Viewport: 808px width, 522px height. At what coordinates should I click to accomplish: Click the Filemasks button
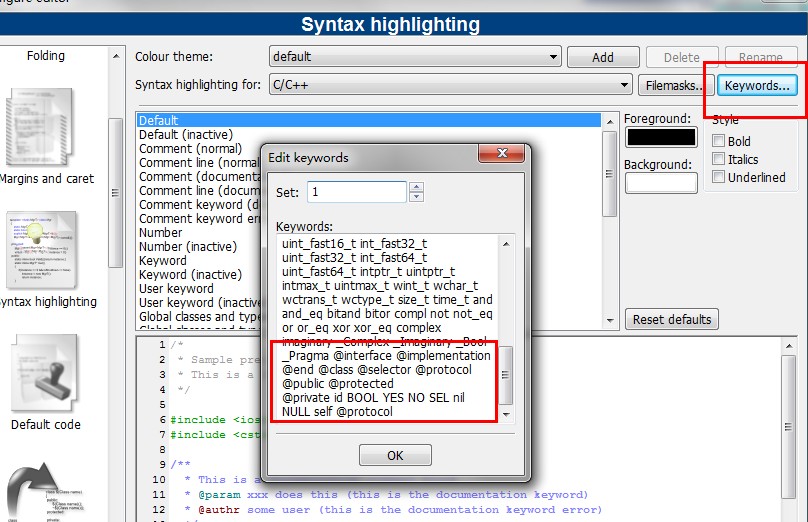[x=676, y=86]
